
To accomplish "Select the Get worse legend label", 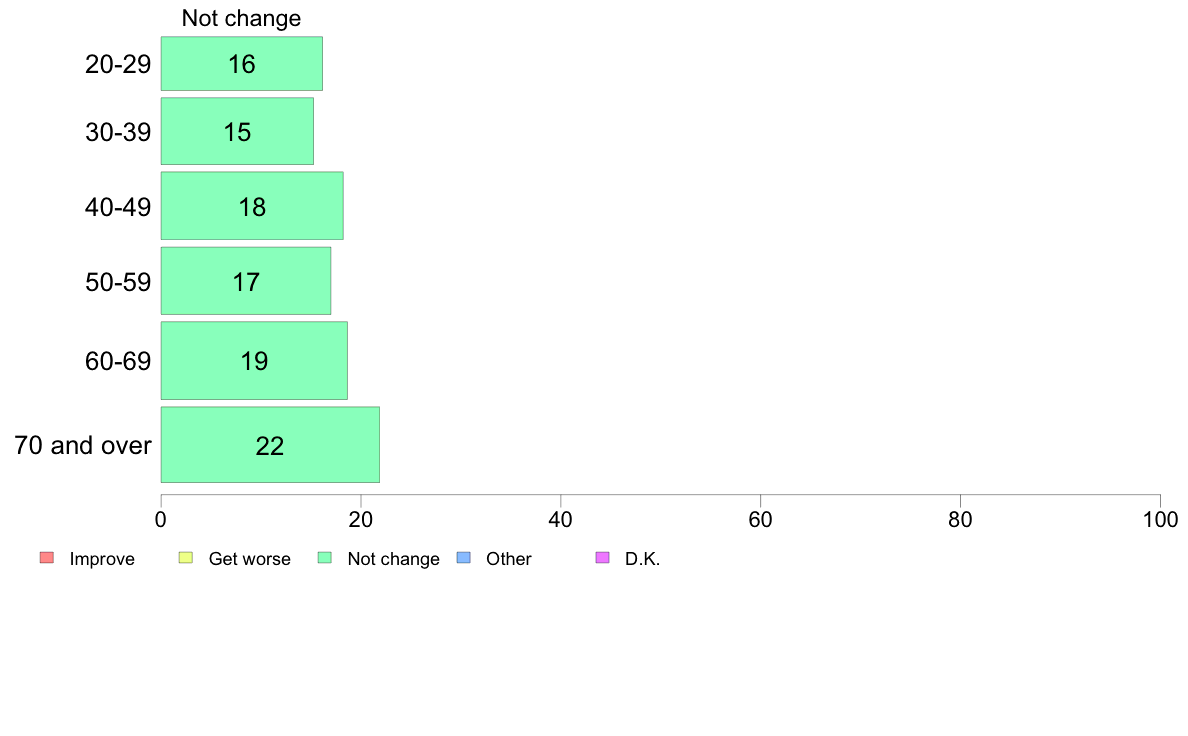I will (x=249, y=559).
